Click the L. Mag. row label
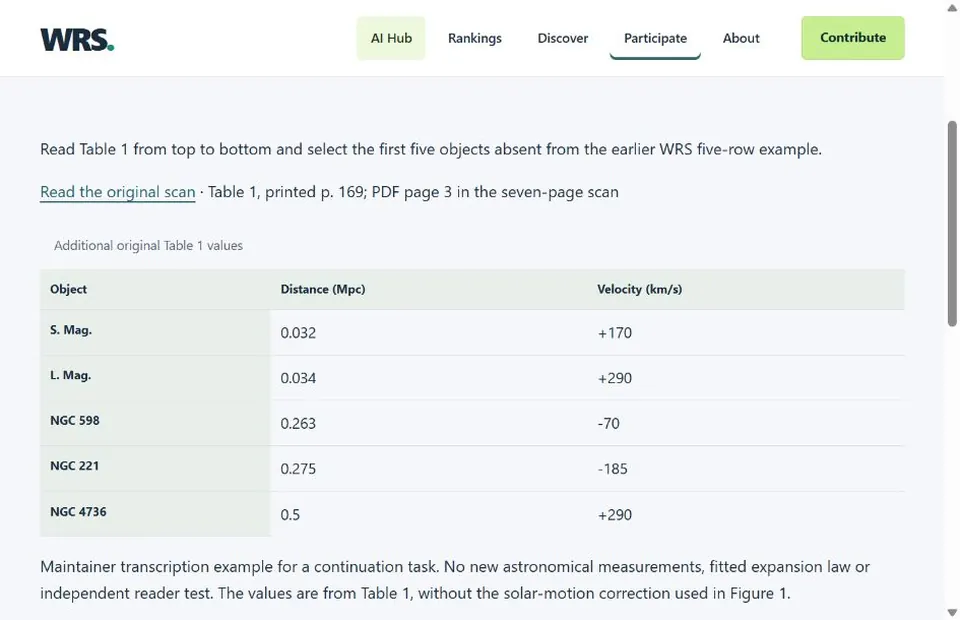This screenshot has width=960, height=620. [70, 375]
